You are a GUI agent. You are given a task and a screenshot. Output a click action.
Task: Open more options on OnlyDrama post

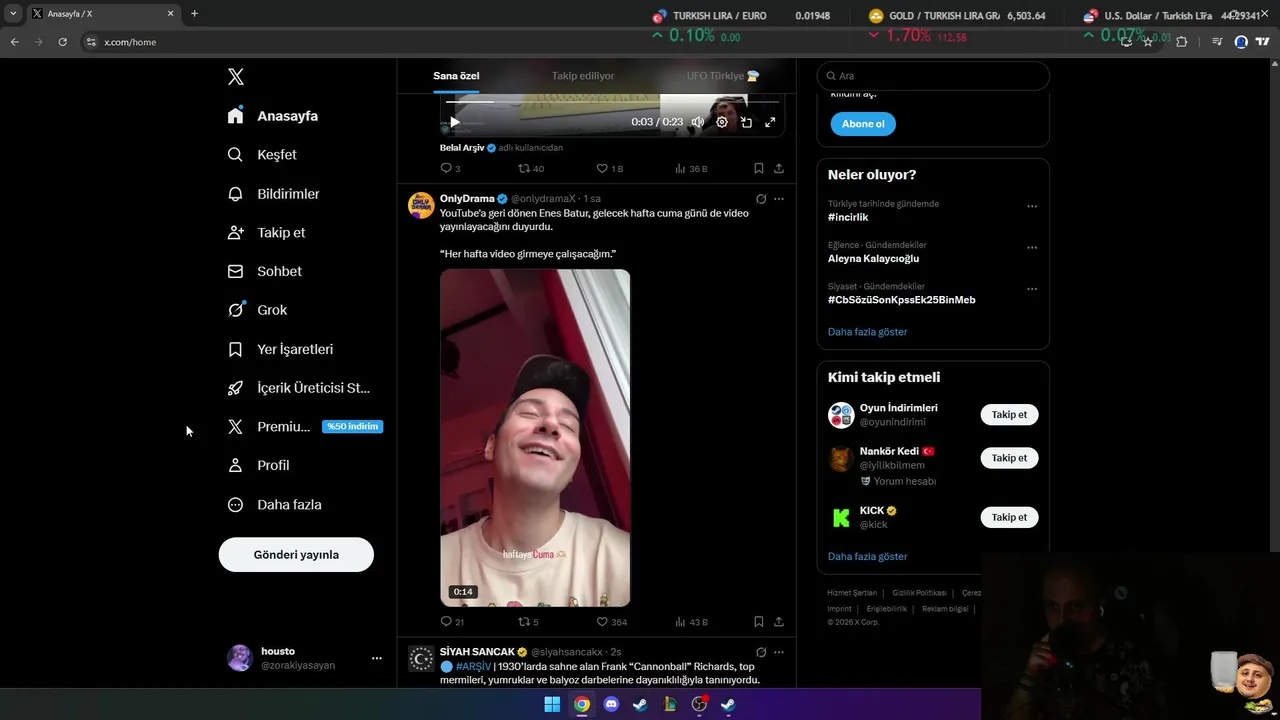coord(779,199)
